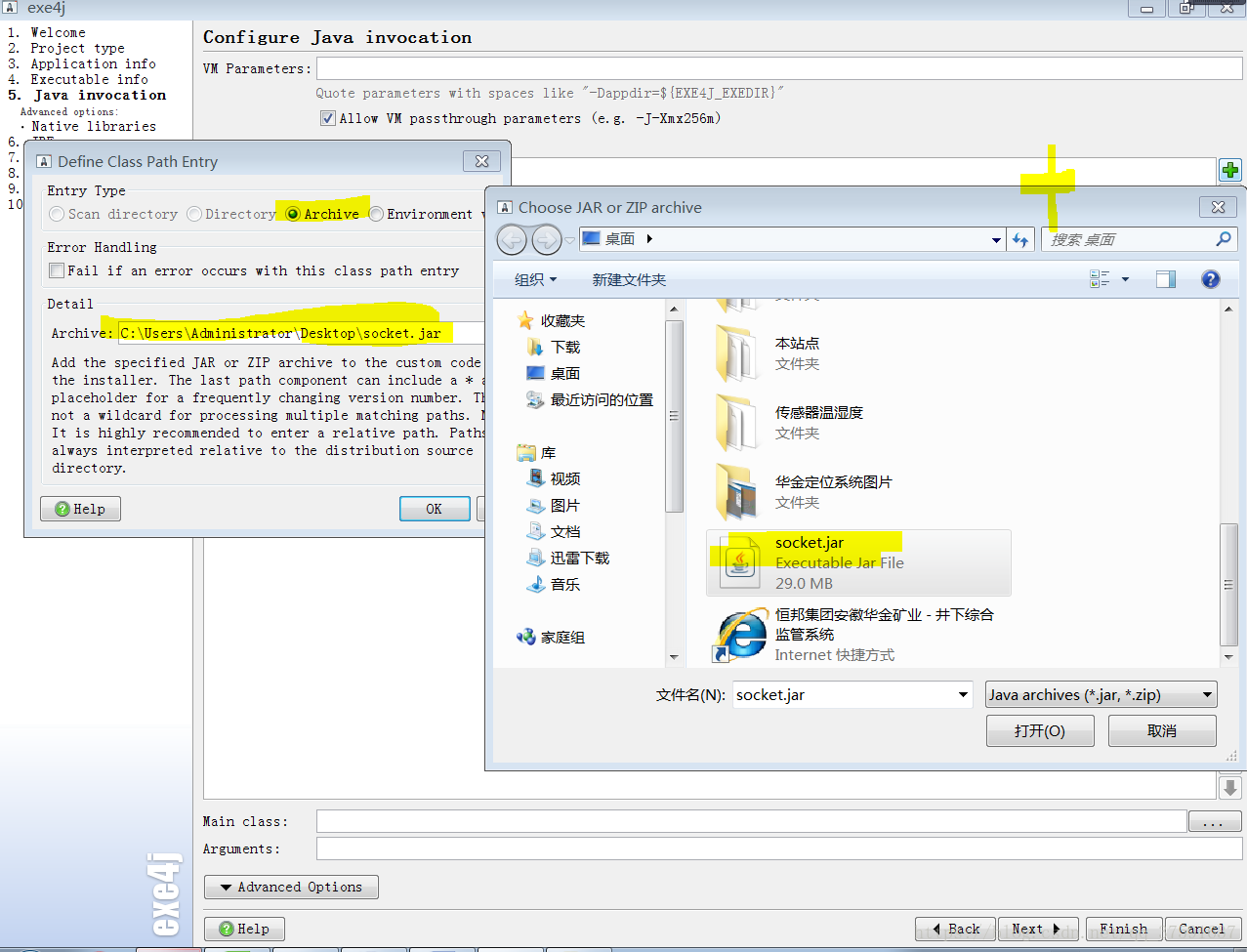Image resolution: width=1247 pixels, height=952 pixels.
Task: Select Scan directory radio button
Action: [x=57, y=214]
